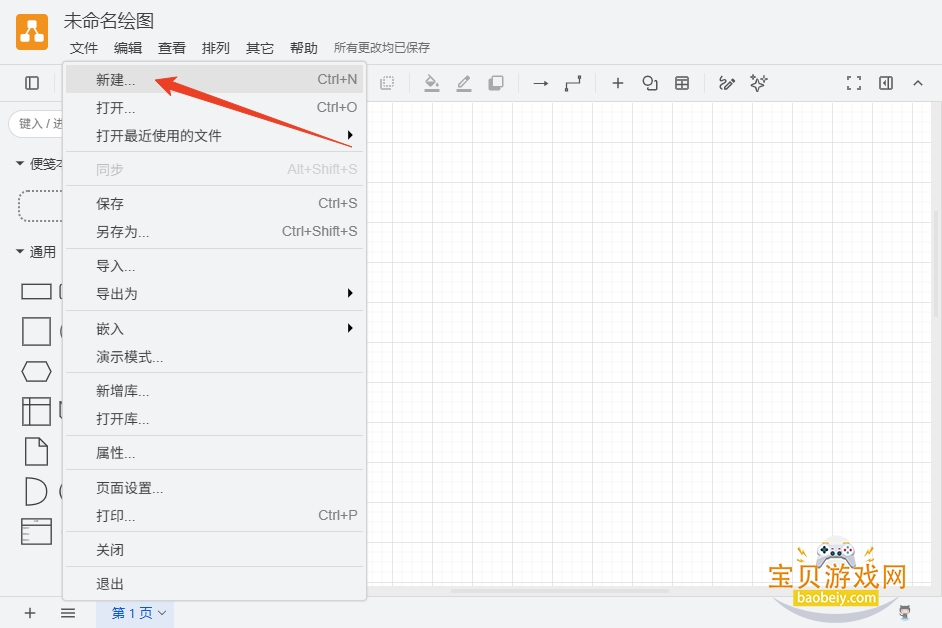Open the insert plus icon in toolbar
The image size is (942, 628).
coord(618,83)
